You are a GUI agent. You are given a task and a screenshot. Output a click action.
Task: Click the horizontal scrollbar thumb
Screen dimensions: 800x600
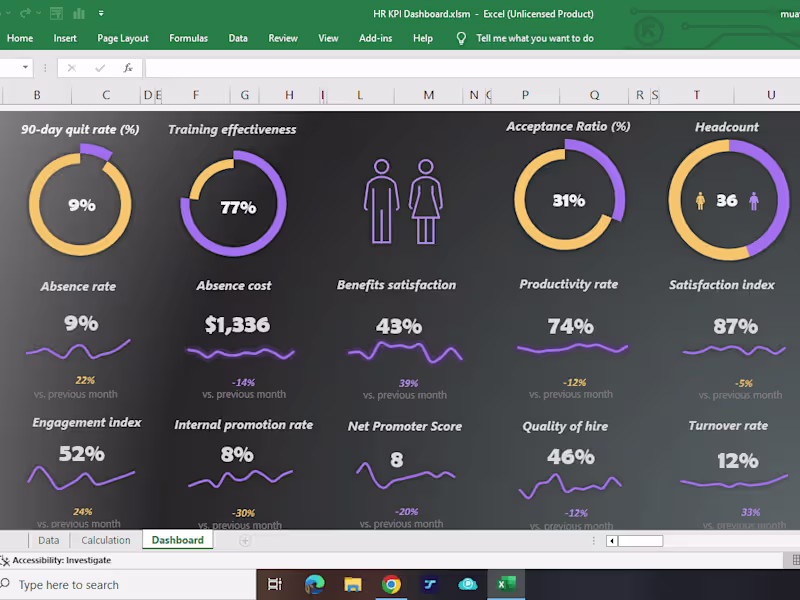[640, 541]
